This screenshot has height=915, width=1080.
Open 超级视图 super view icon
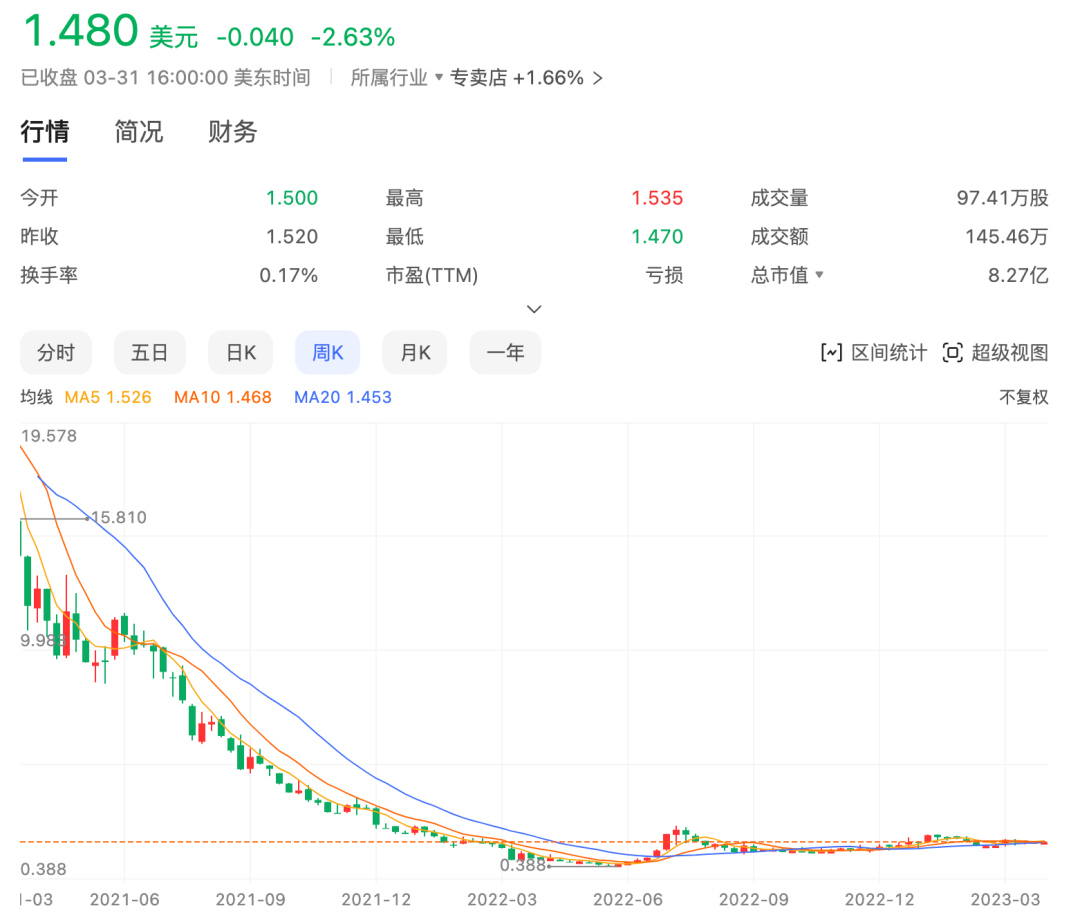[x=953, y=353]
